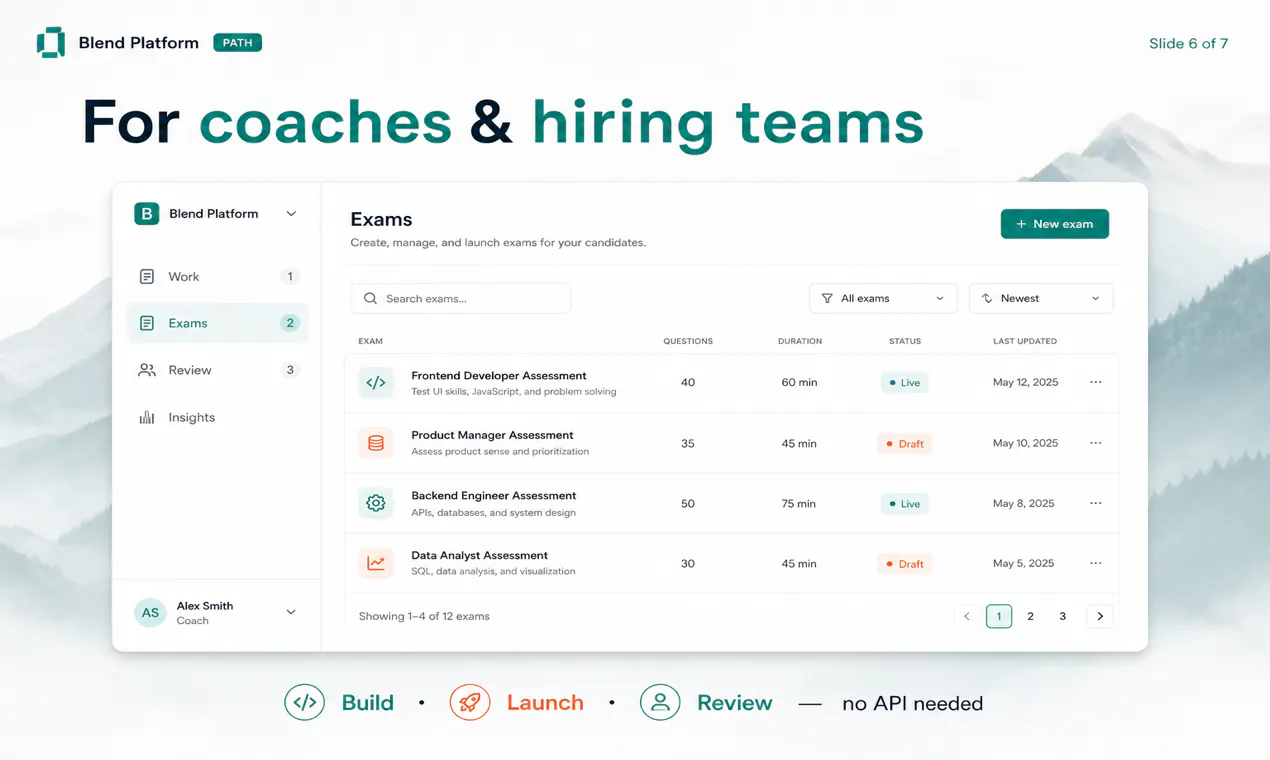Screen dimensions: 1270x760
Task: Expand the Blend Platform workspace switcher chevron
Action: click(291, 214)
